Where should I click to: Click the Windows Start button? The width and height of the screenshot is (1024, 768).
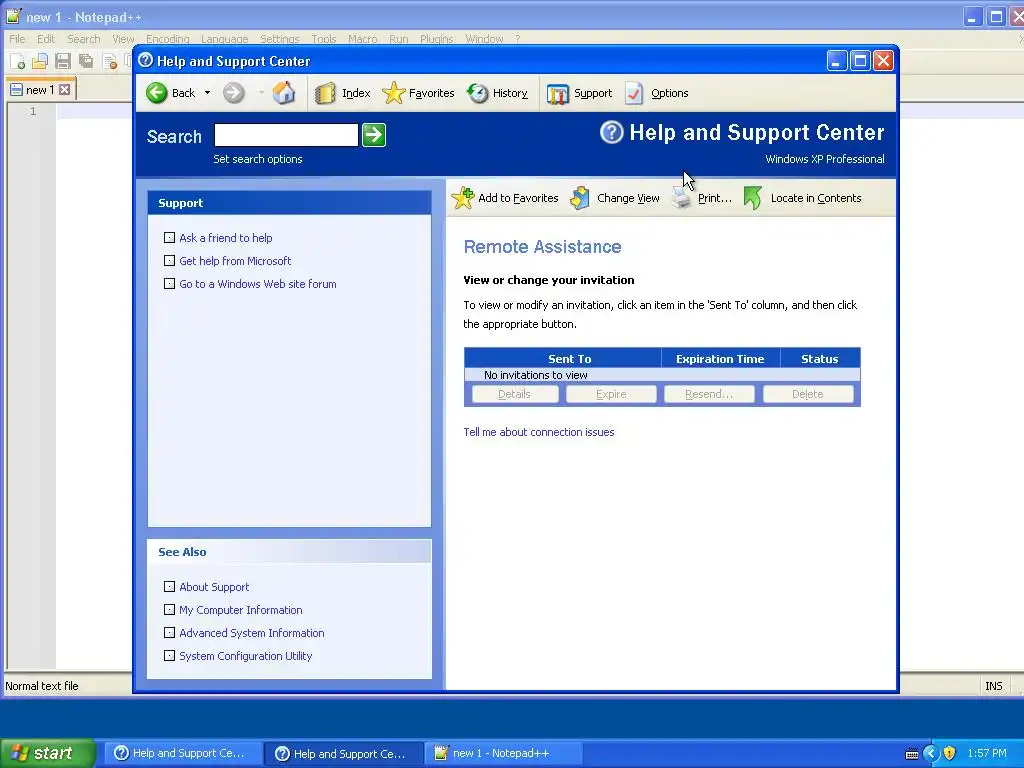(x=47, y=753)
